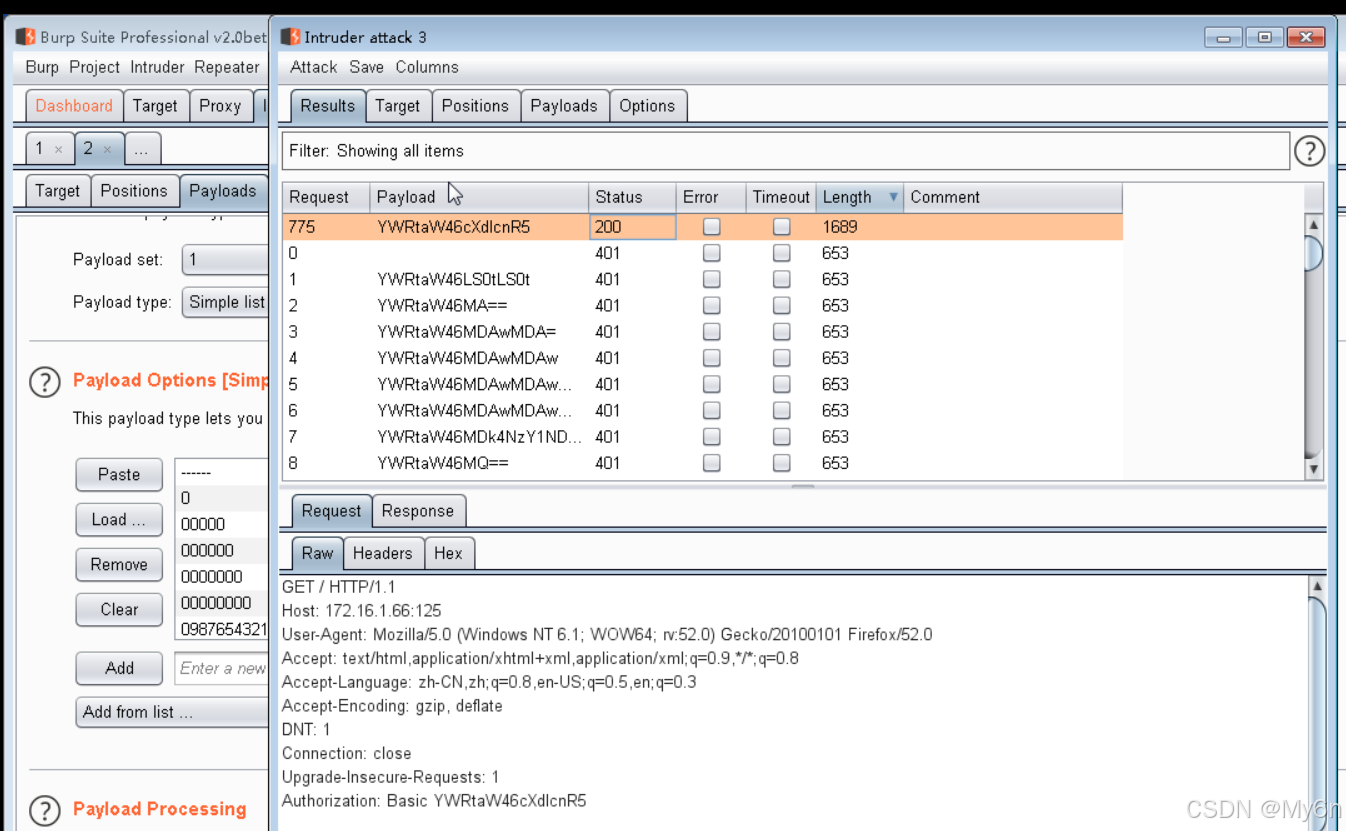The height and width of the screenshot is (831, 1346).
Task: Click the Remove button
Action: tap(119, 565)
